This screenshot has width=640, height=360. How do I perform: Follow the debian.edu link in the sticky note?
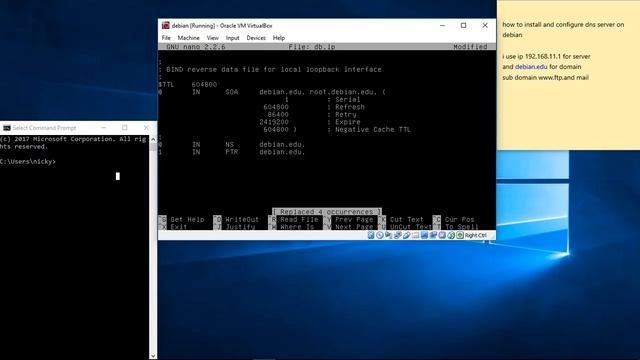pos(531,67)
